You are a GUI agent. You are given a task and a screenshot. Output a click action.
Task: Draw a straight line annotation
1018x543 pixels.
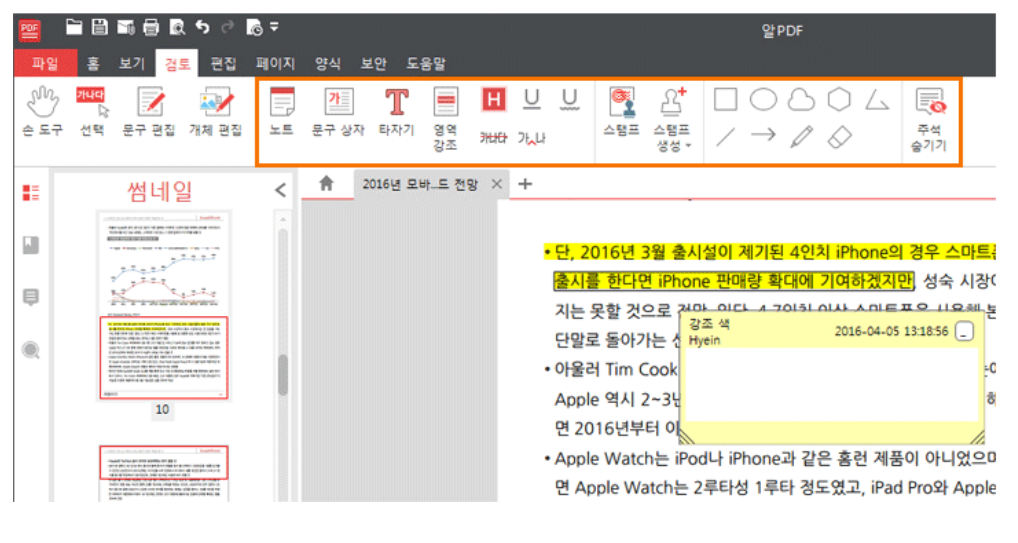(725, 137)
